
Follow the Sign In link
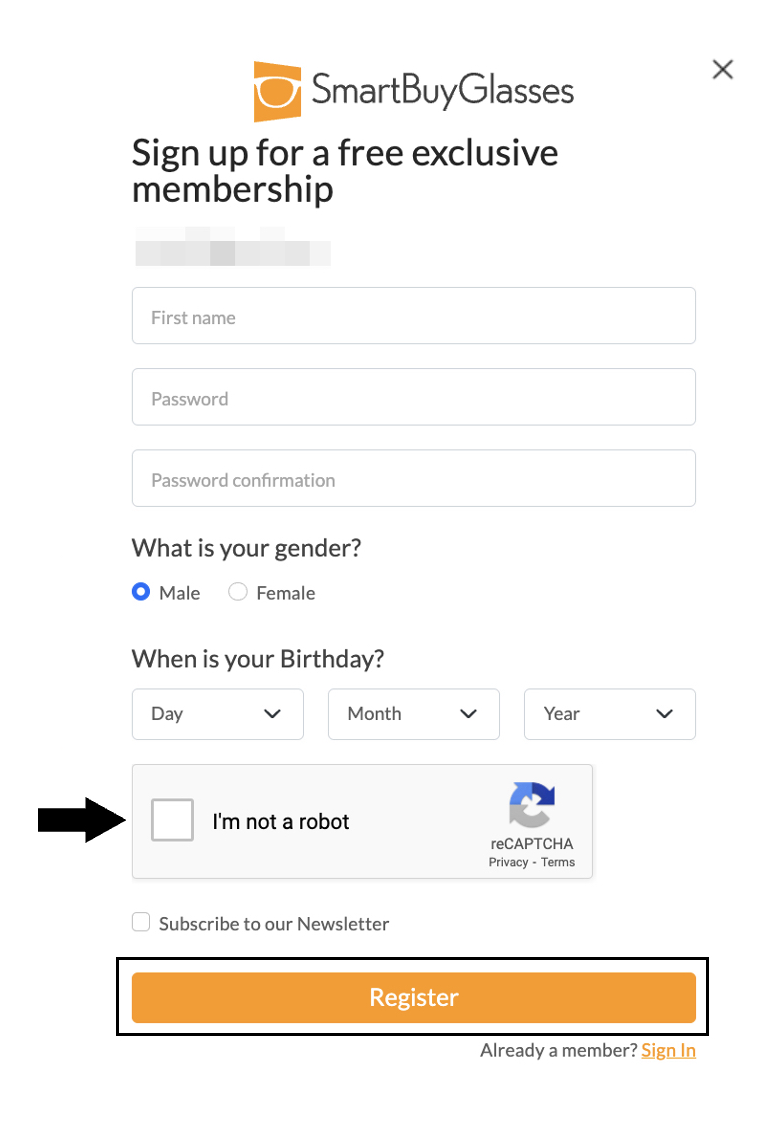[668, 1051]
